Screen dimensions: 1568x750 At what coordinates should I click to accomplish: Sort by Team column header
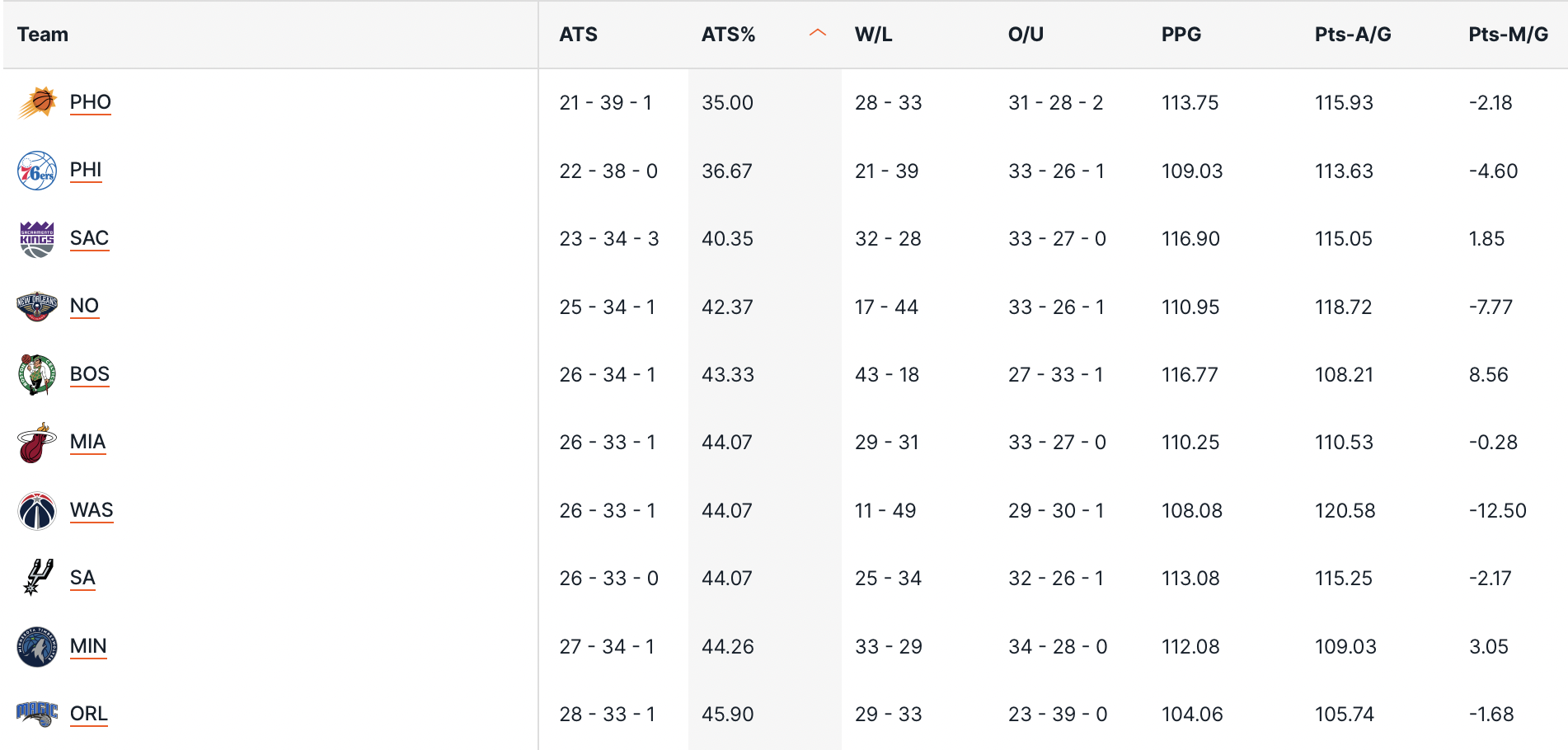(43, 35)
